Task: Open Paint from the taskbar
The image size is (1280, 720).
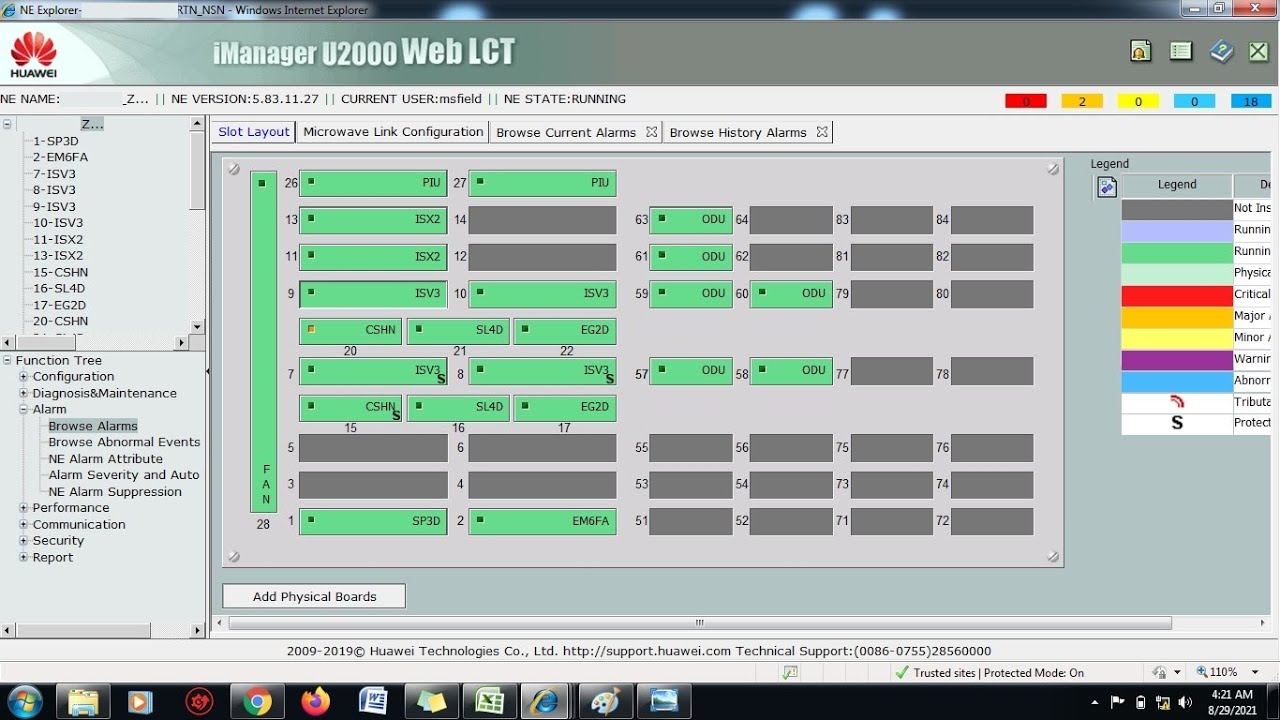Action: [x=605, y=702]
